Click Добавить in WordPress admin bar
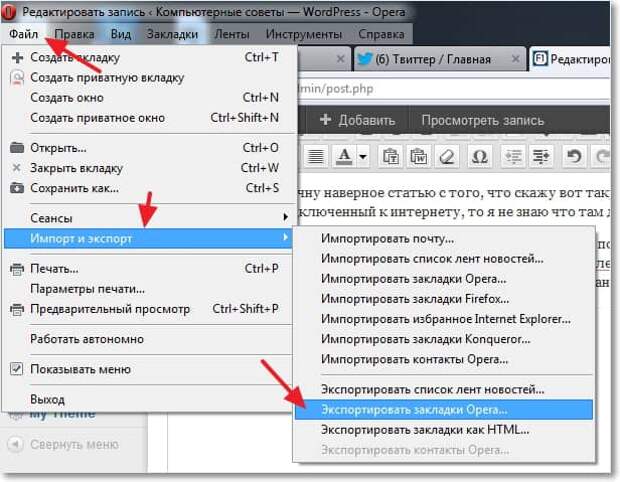This screenshot has height=482, width=620. (x=357, y=120)
